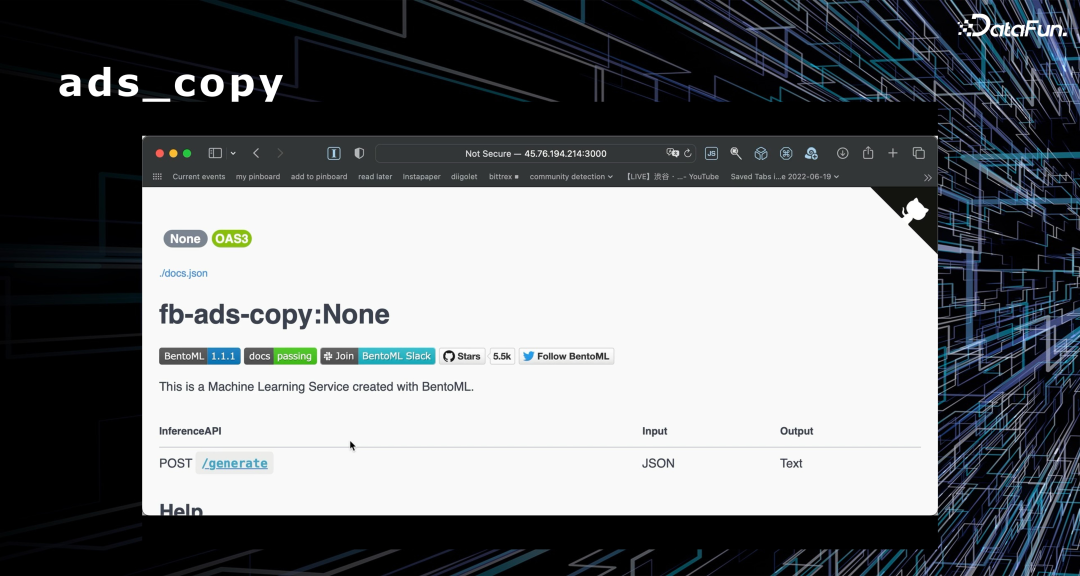
Task: Open a new tab with plus icon
Action: tap(893, 153)
